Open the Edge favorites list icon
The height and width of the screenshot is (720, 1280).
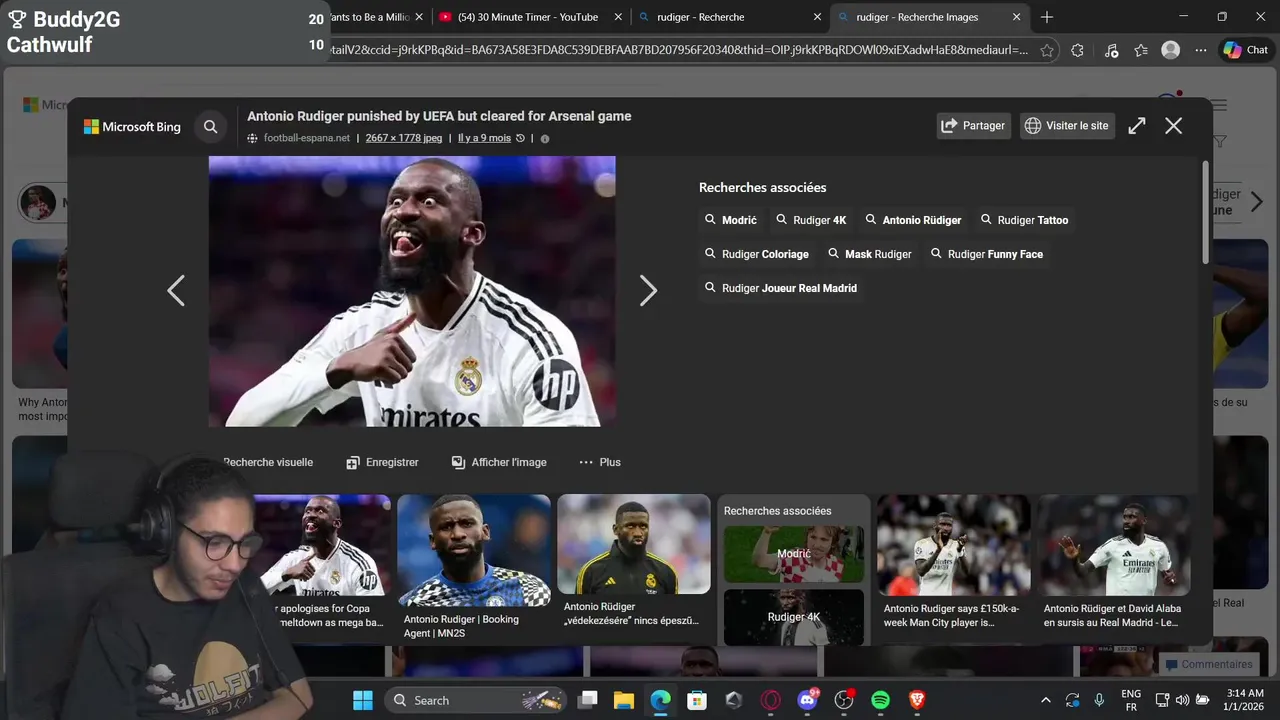pyautogui.click(x=1141, y=50)
